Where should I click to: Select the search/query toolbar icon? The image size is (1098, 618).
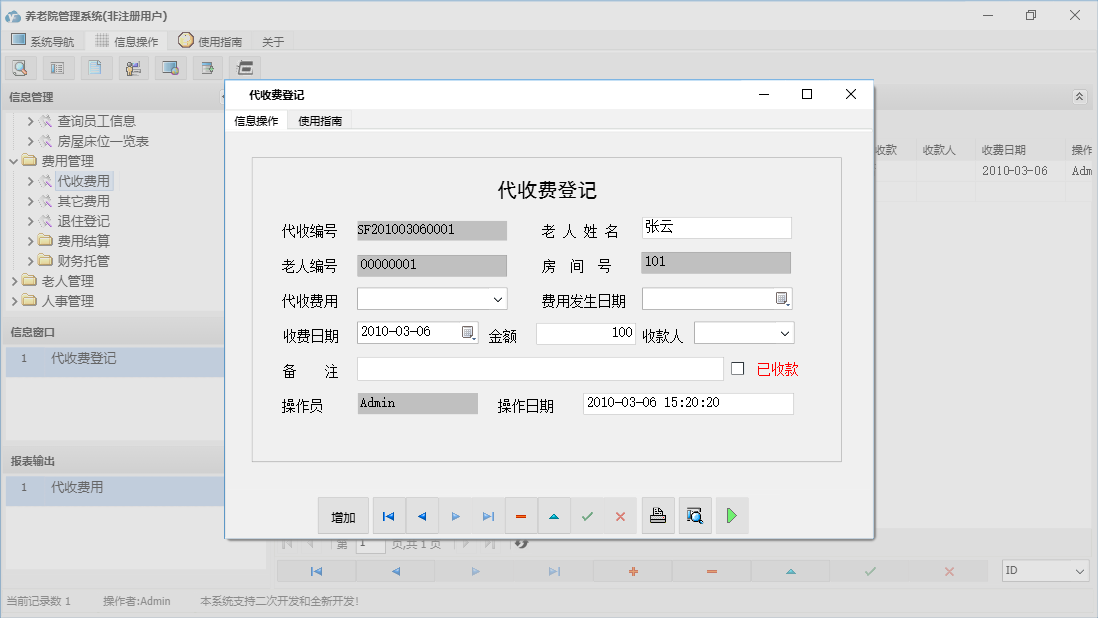pyautogui.click(x=21, y=67)
